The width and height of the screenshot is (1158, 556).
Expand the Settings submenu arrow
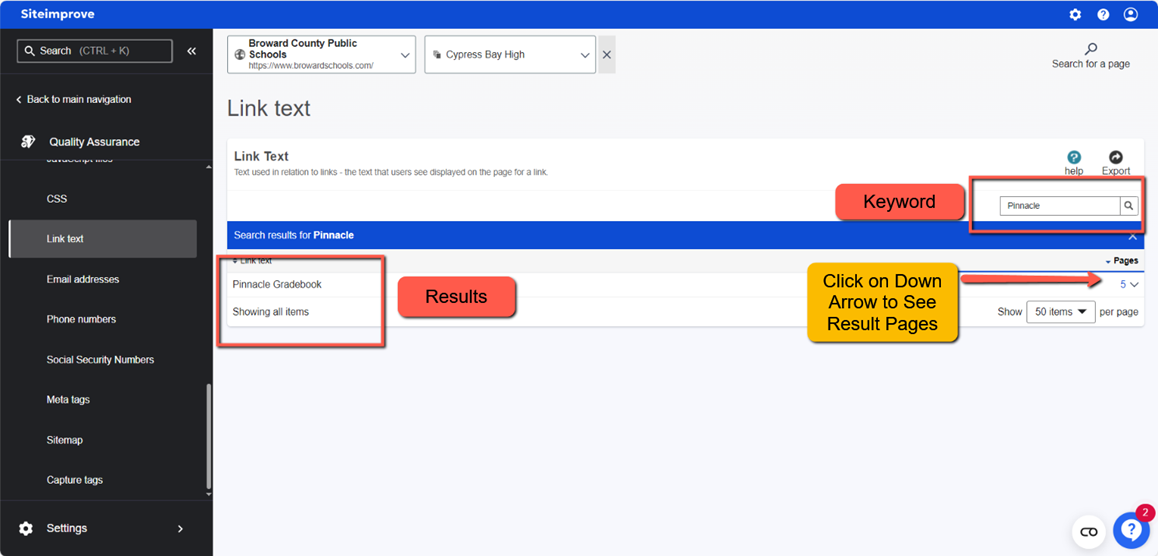[x=180, y=529]
